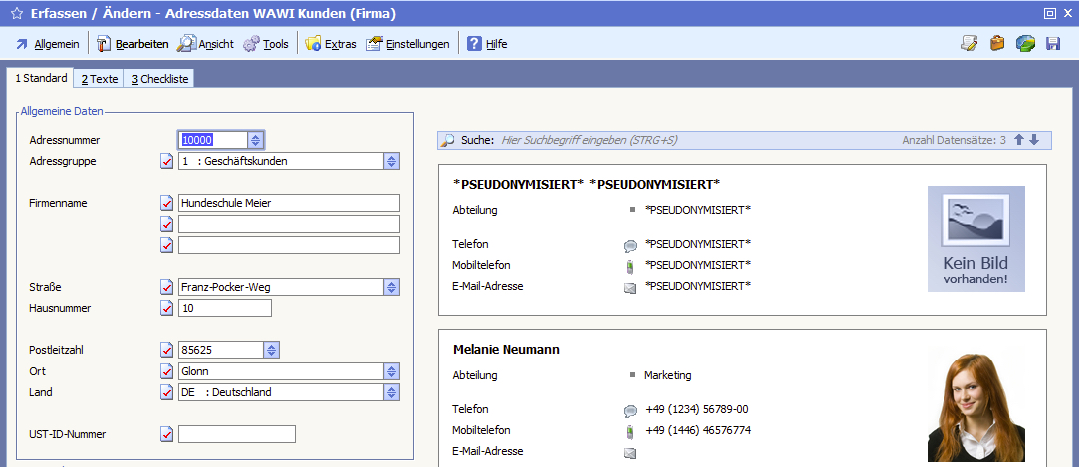Click the save floppy disk icon

pyautogui.click(x=1052, y=44)
